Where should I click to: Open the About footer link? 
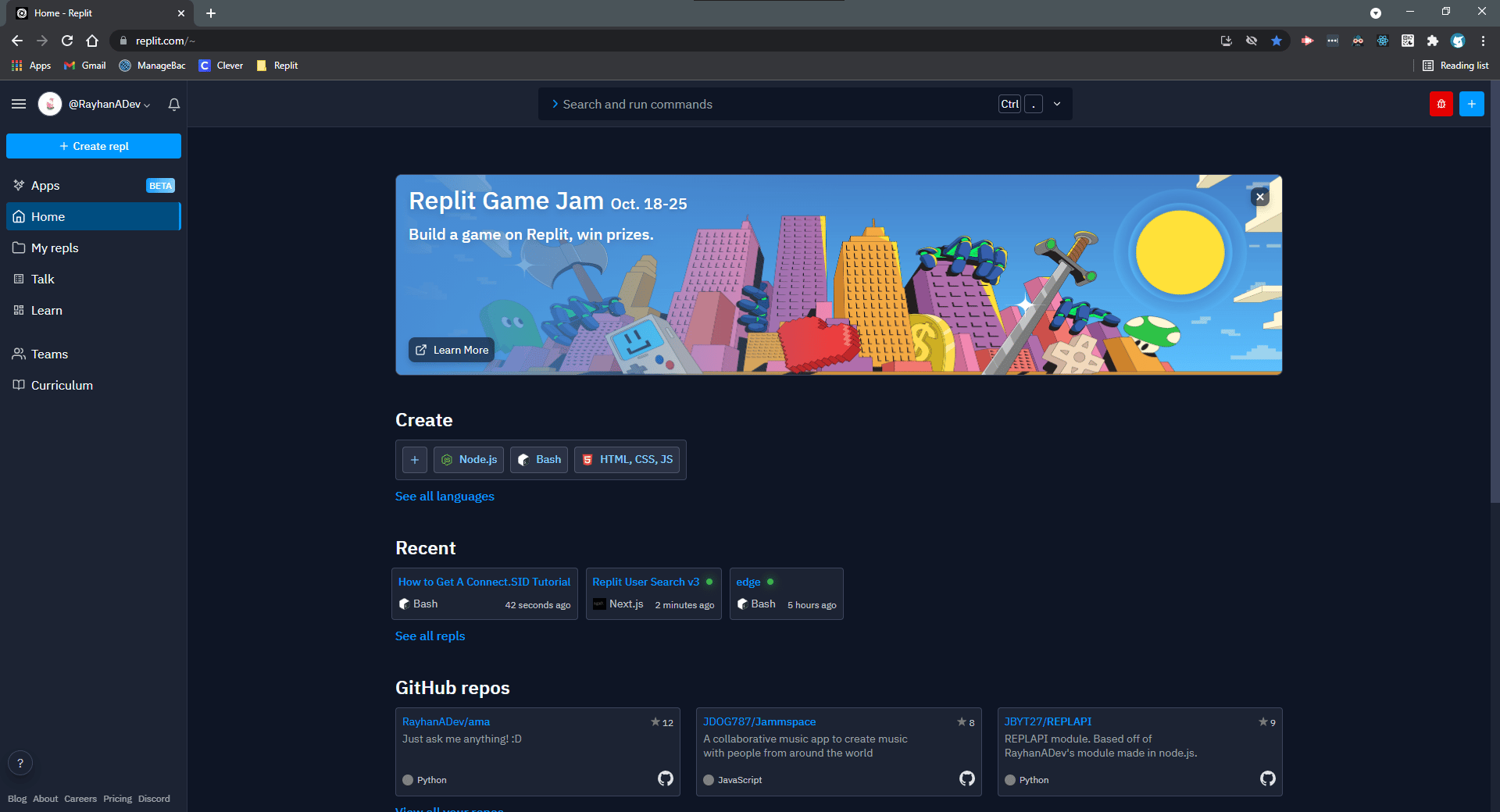(45, 799)
